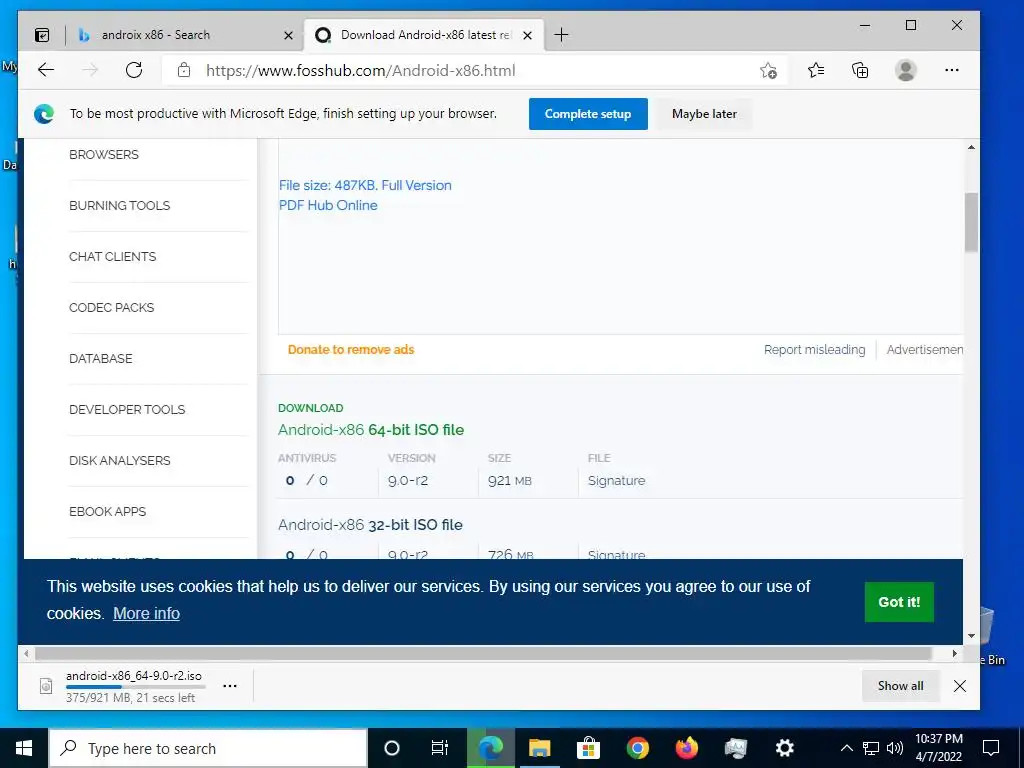Viewport: 1024px width, 768px height.
Task: Click Show all downloads button
Action: click(900, 686)
